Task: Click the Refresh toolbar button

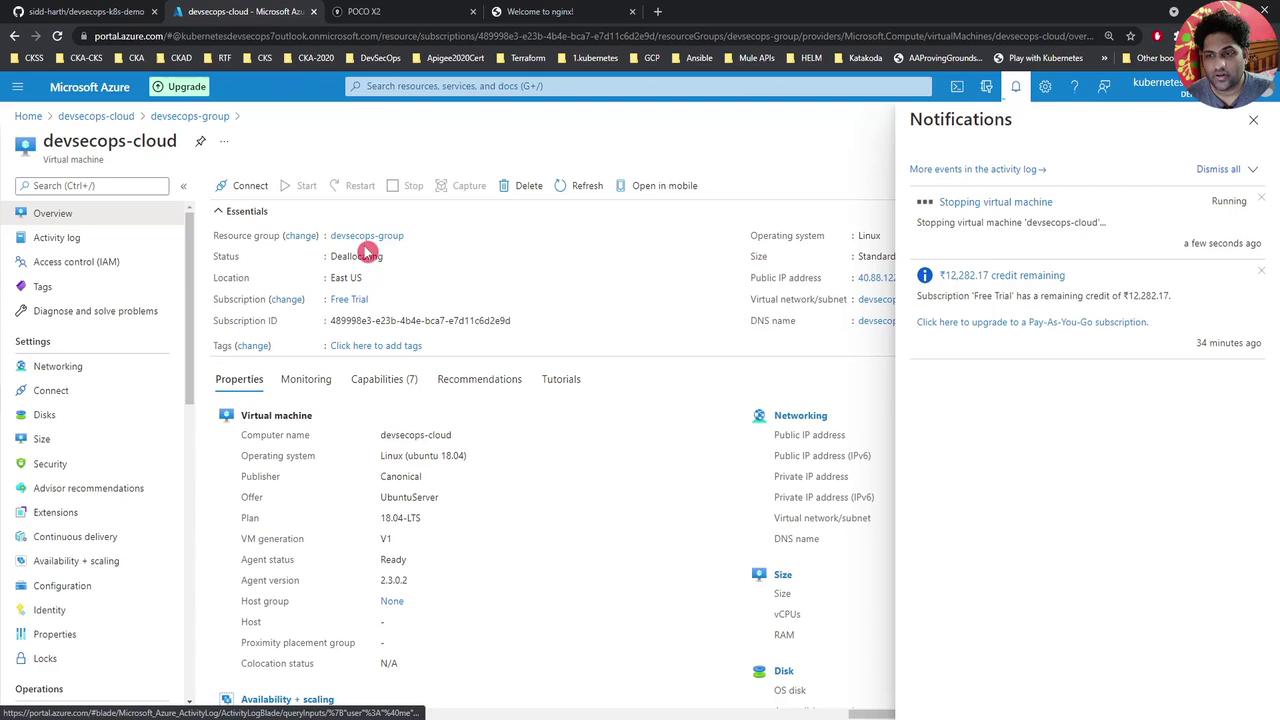Action: pos(578,186)
